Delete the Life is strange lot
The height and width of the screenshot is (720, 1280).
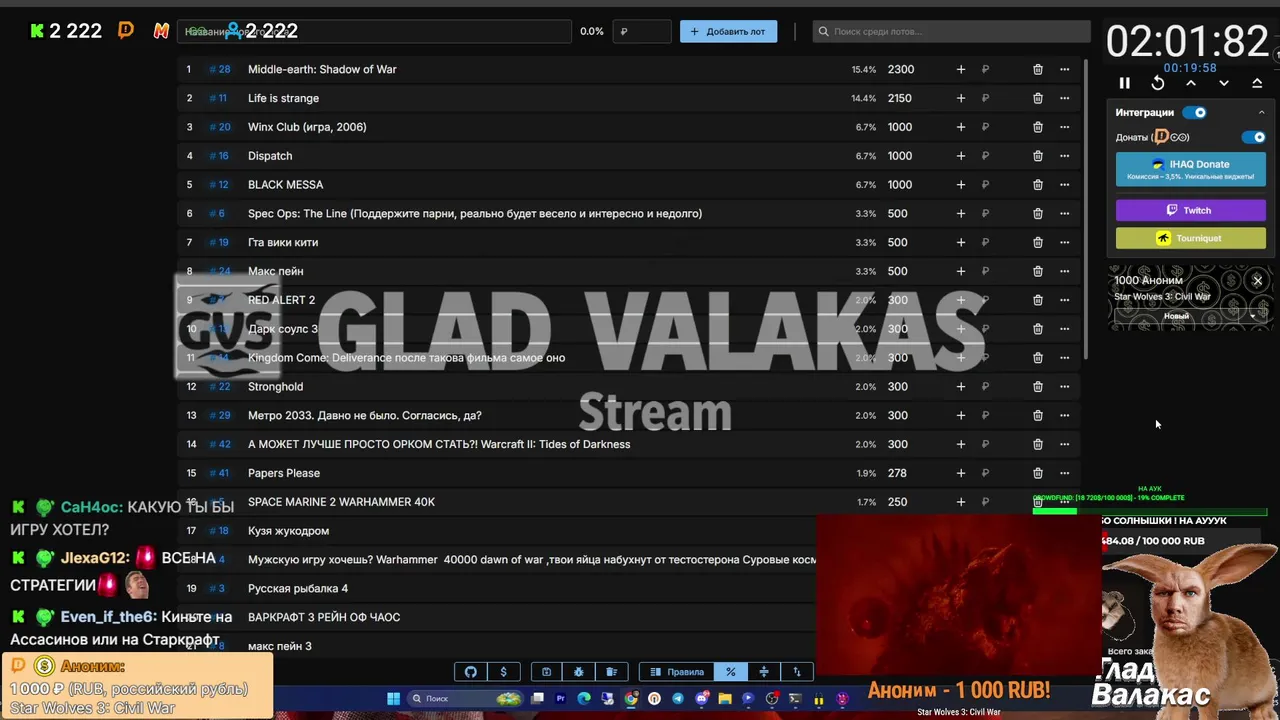[x=1037, y=98]
